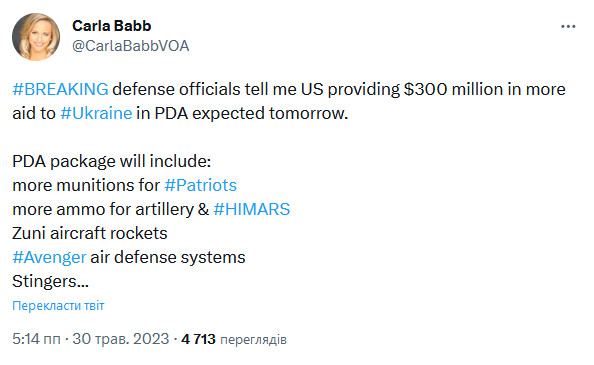This screenshot has width=594, height=365.
Task: View the 4 713 переглядів count
Action: coord(234,339)
